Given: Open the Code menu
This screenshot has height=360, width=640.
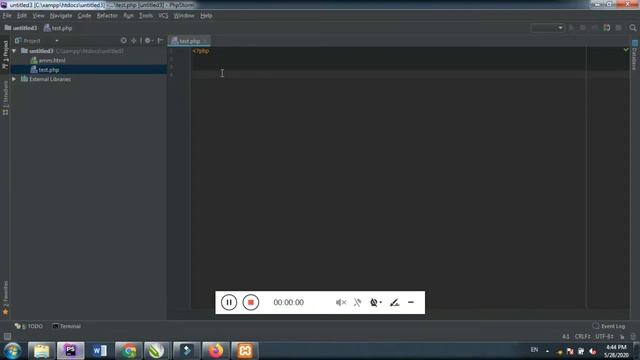Looking at the screenshot, I should pos(84,16).
